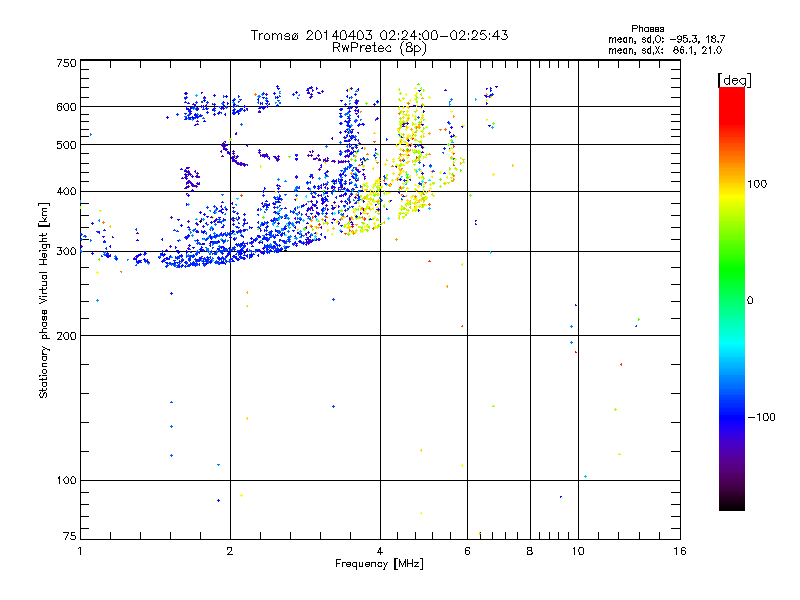Click the 'mean, sd,O: -95.3, 18.7' line
Screen dimensions: 800x600
(666, 39)
